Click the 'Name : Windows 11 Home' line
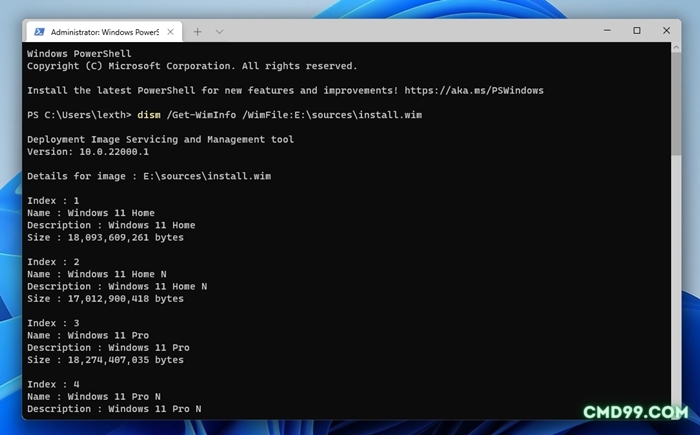 point(91,213)
